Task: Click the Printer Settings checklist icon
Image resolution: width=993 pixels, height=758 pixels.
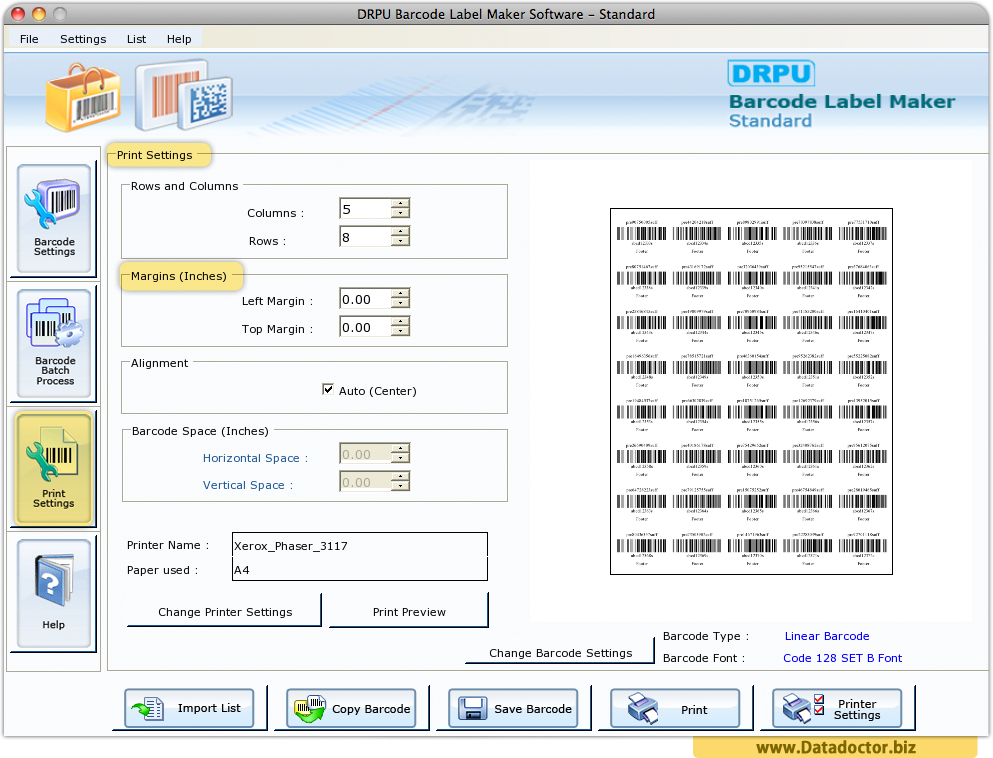Action: [x=803, y=708]
